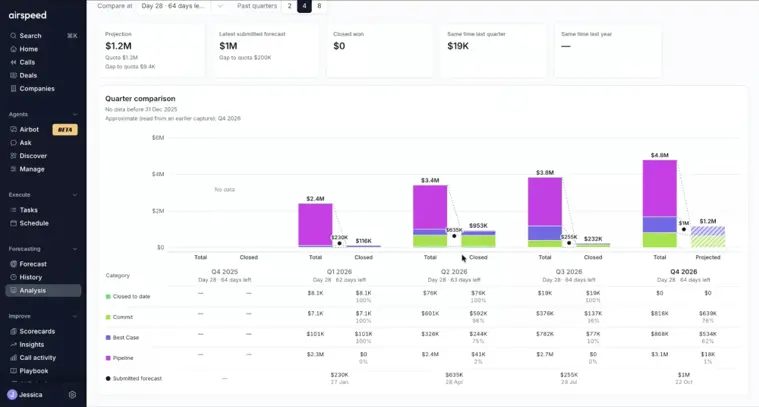Select 4 past quarters

point(304,6)
